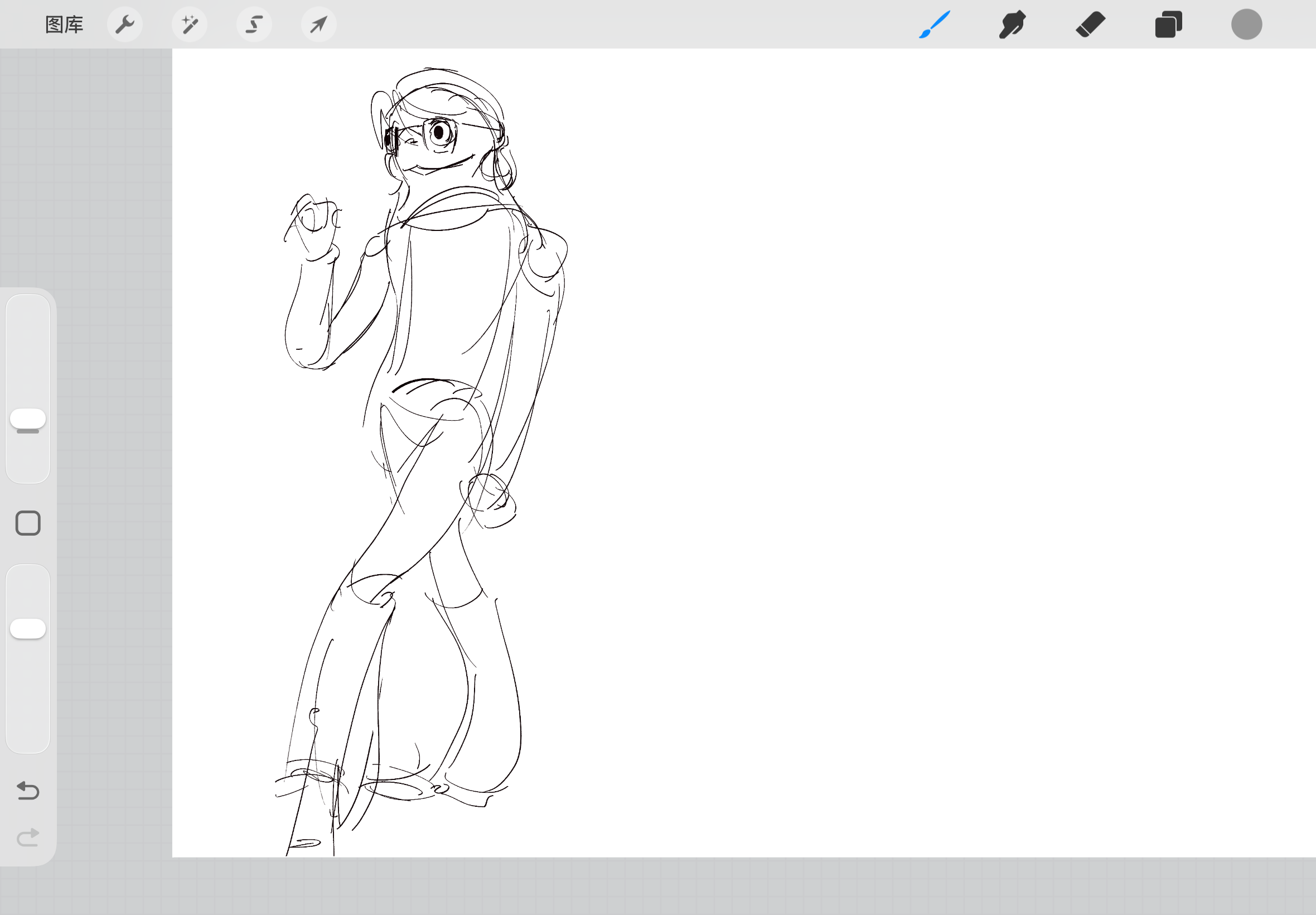Tap the character's eye on canvas
Screen dimensions: 1316x915
pyautogui.click(x=439, y=133)
